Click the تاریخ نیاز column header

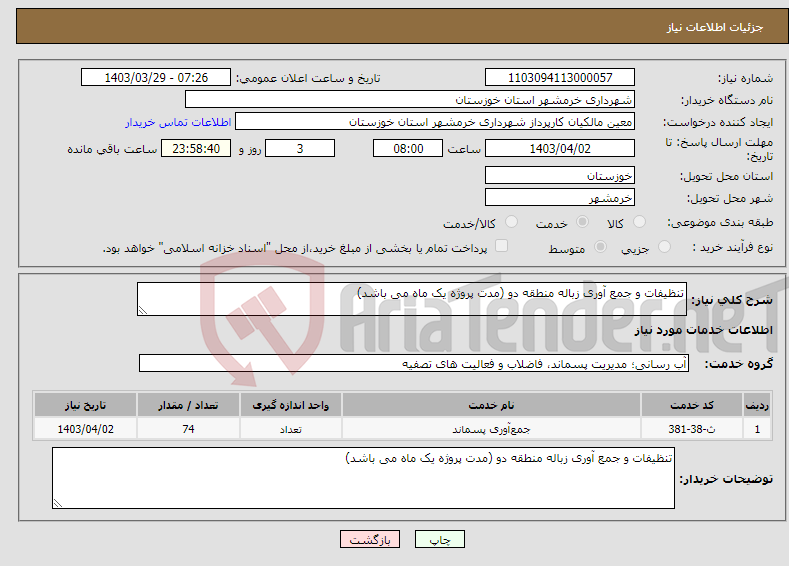click(85, 405)
